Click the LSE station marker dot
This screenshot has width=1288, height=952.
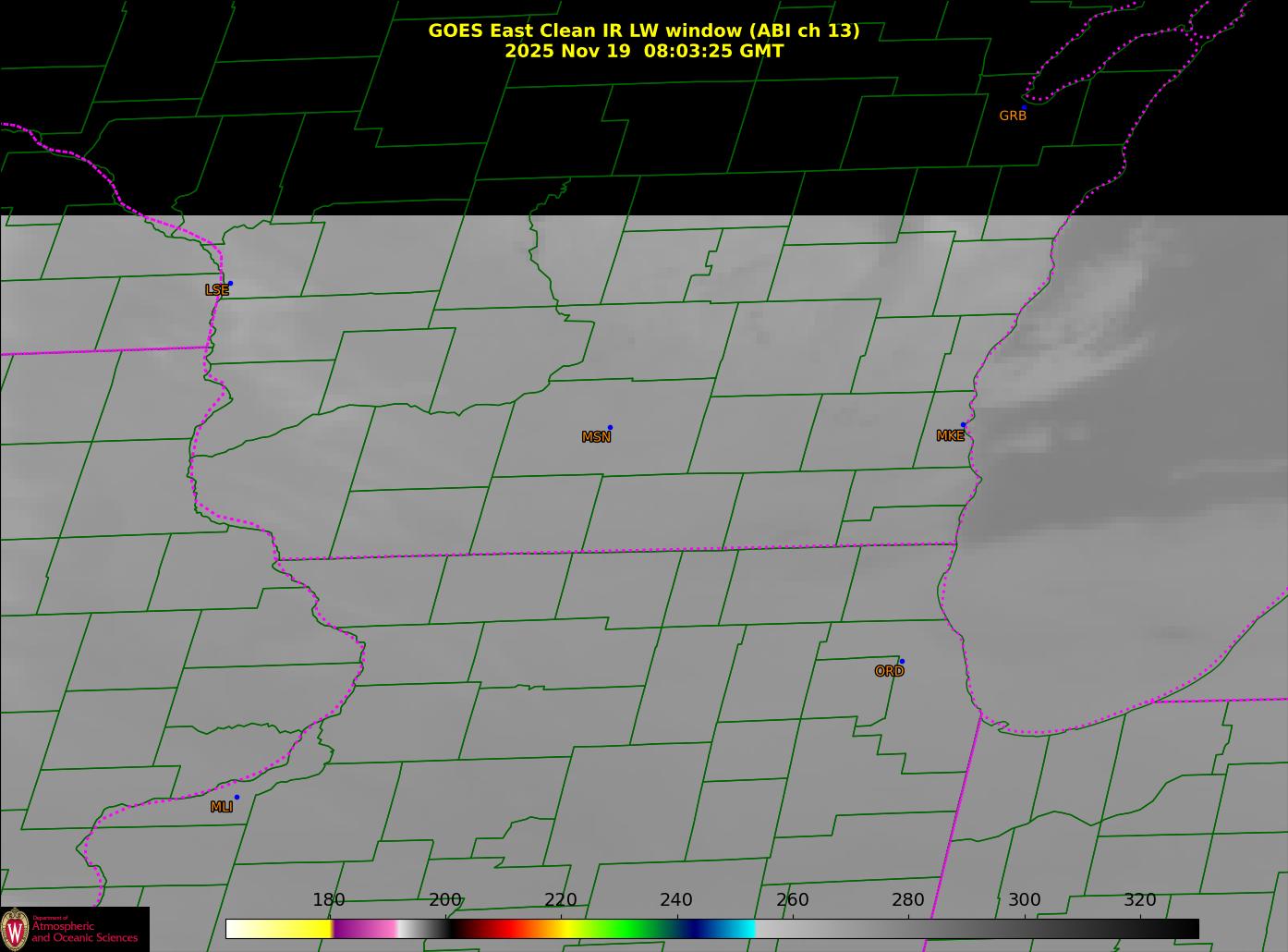[x=230, y=283]
